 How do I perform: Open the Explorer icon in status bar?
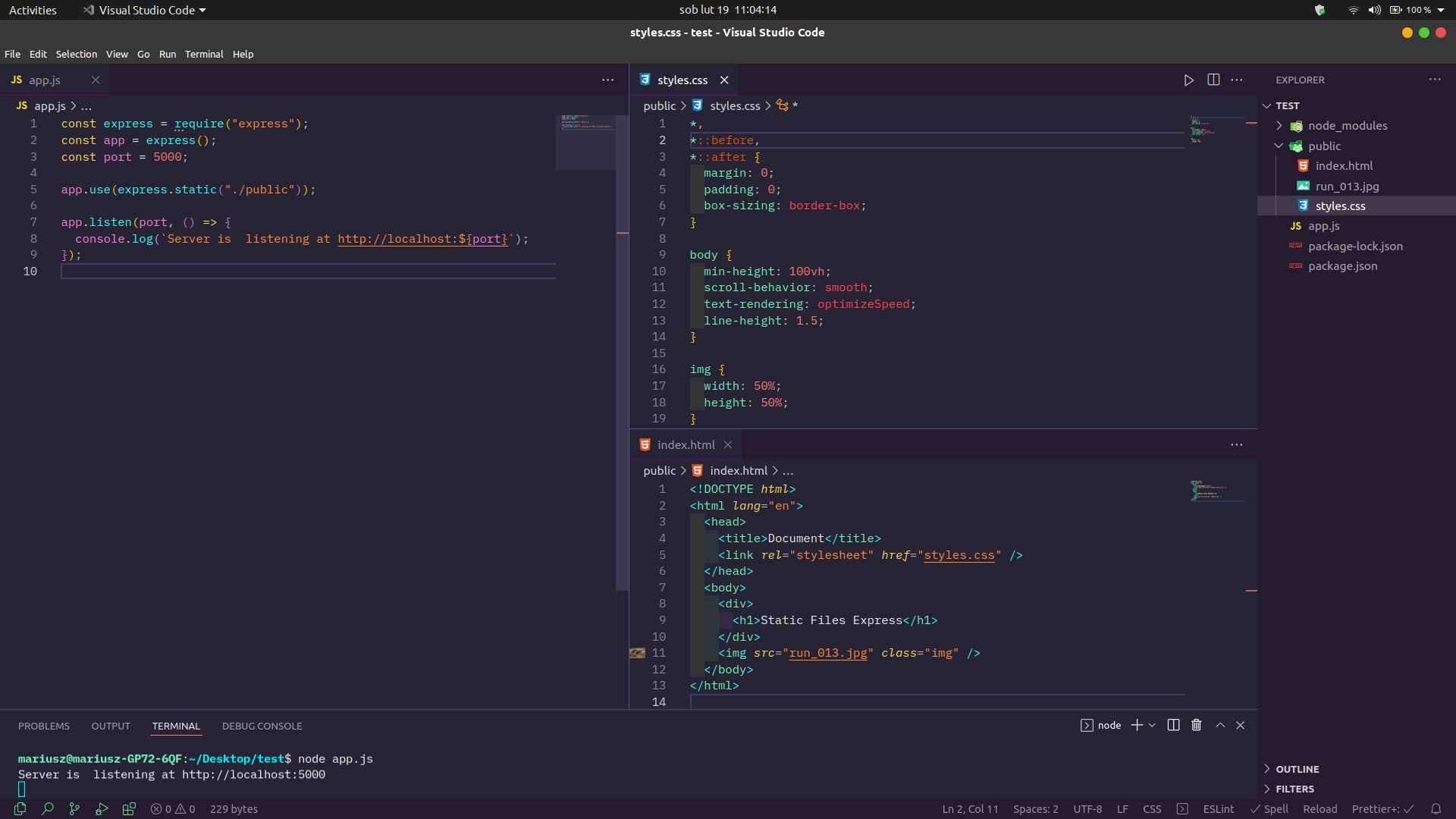[x=20, y=809]
